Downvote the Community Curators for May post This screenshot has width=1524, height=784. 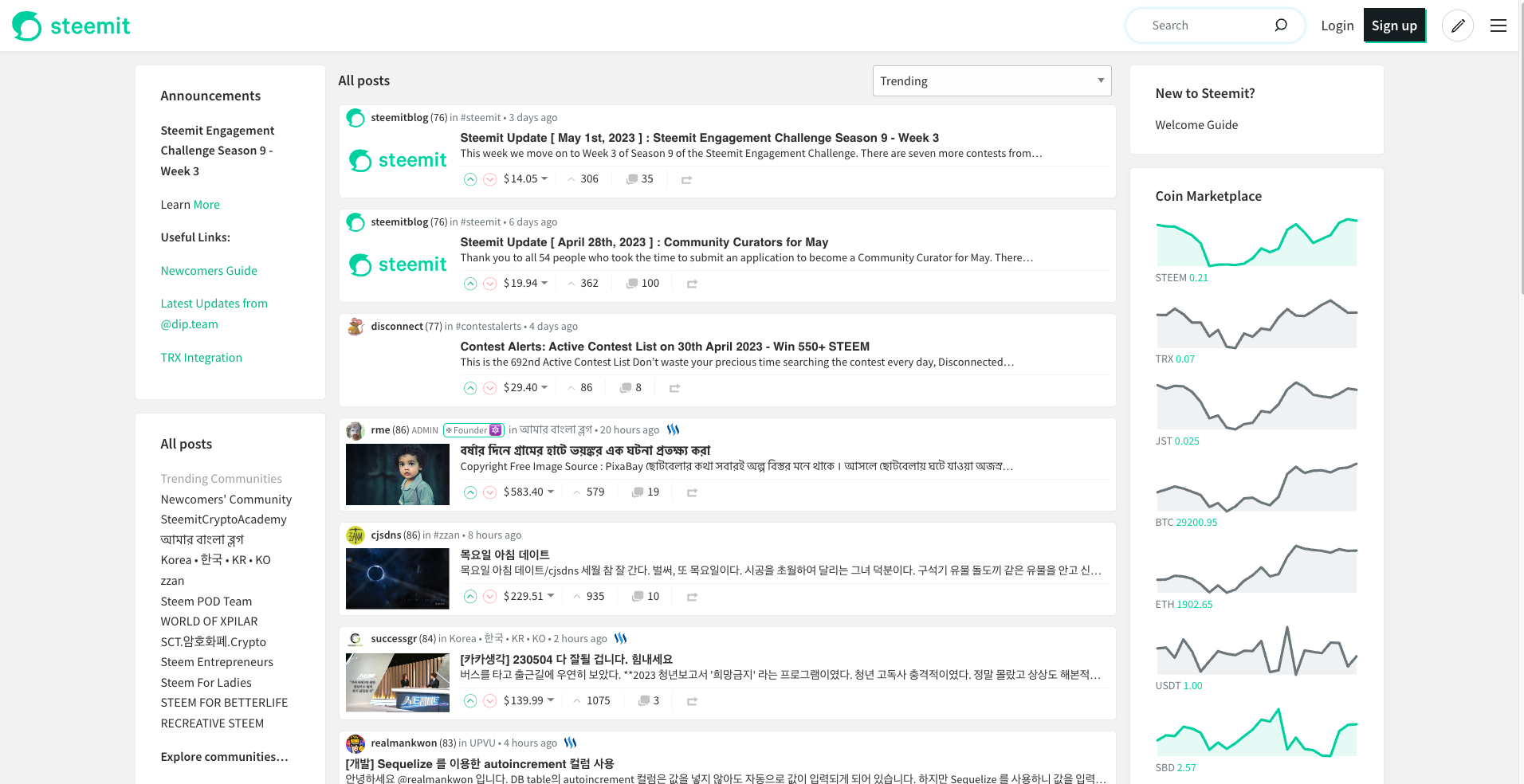pyautogui.click(x=490, y=284)
